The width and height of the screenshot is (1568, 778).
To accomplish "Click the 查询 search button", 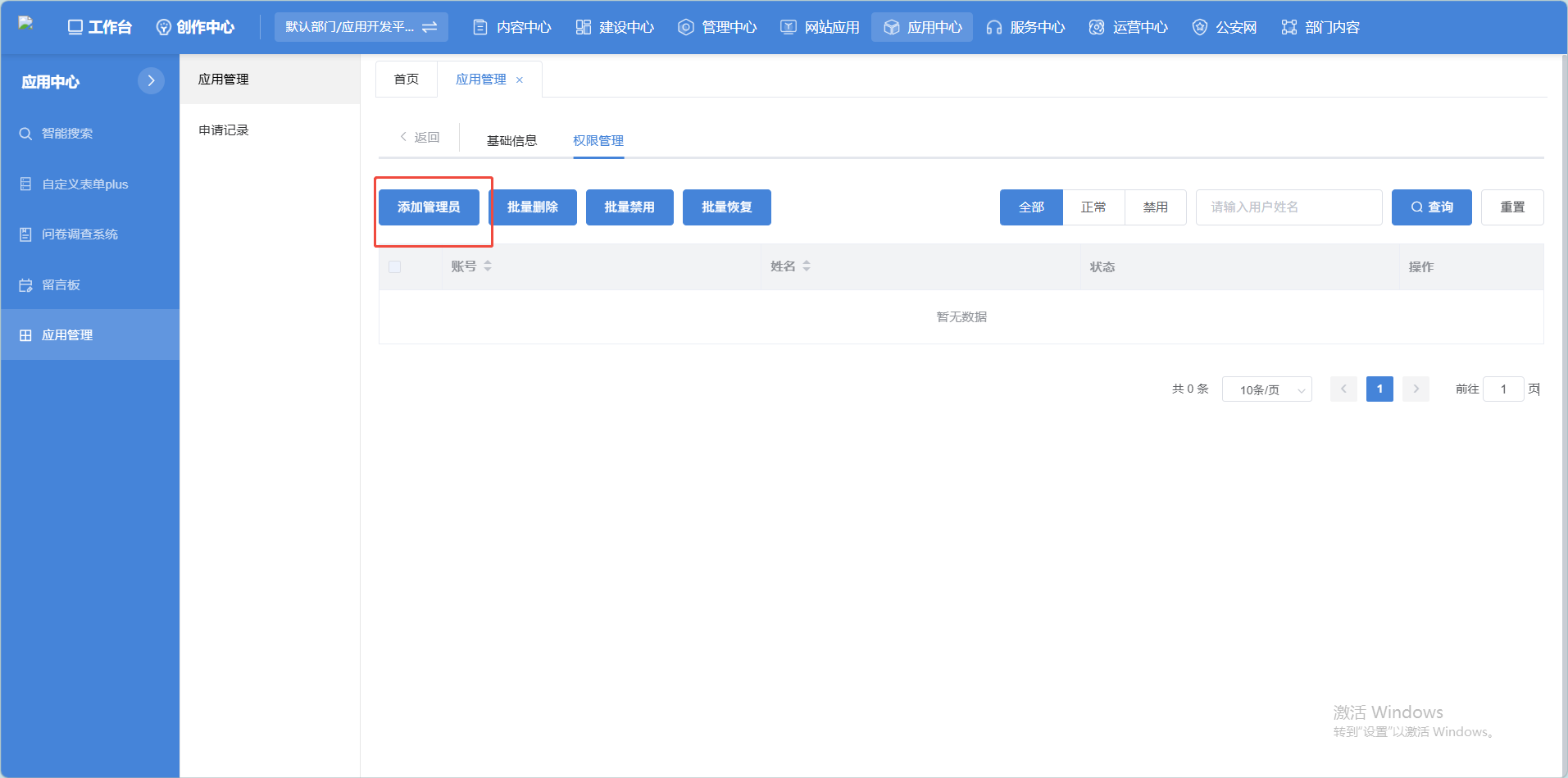I will [x=1432, y=207].
